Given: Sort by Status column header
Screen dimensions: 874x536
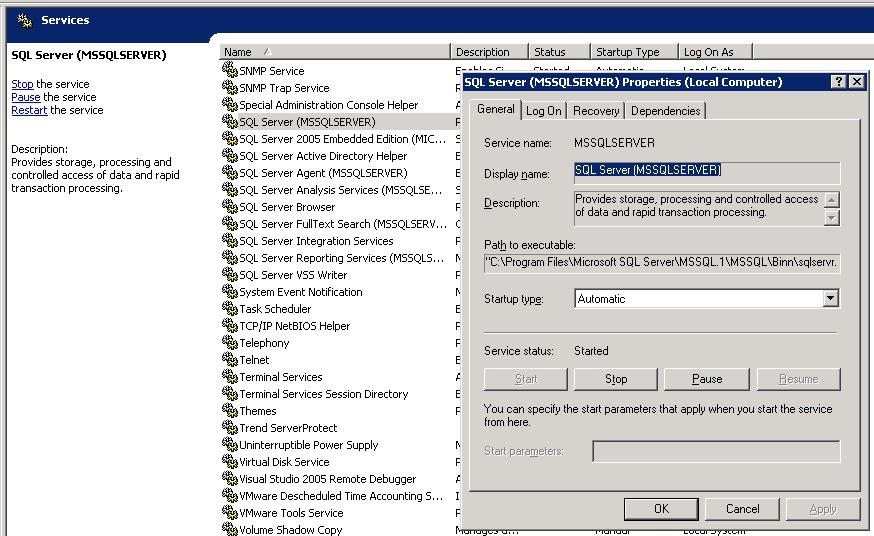Looking at the screenshot, I should (x=559, y=52).
